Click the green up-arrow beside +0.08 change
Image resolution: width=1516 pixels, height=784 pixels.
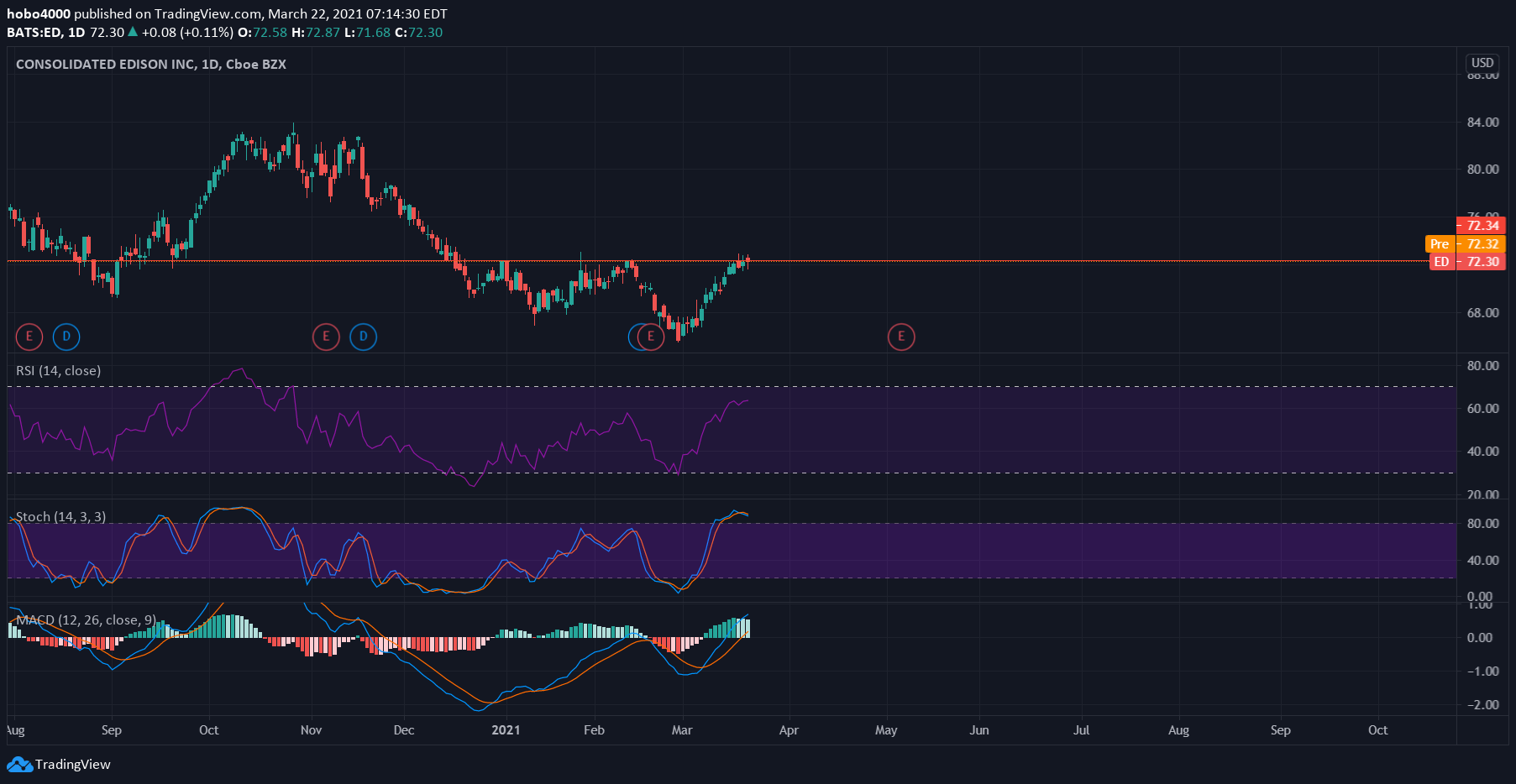click(133, 32)
